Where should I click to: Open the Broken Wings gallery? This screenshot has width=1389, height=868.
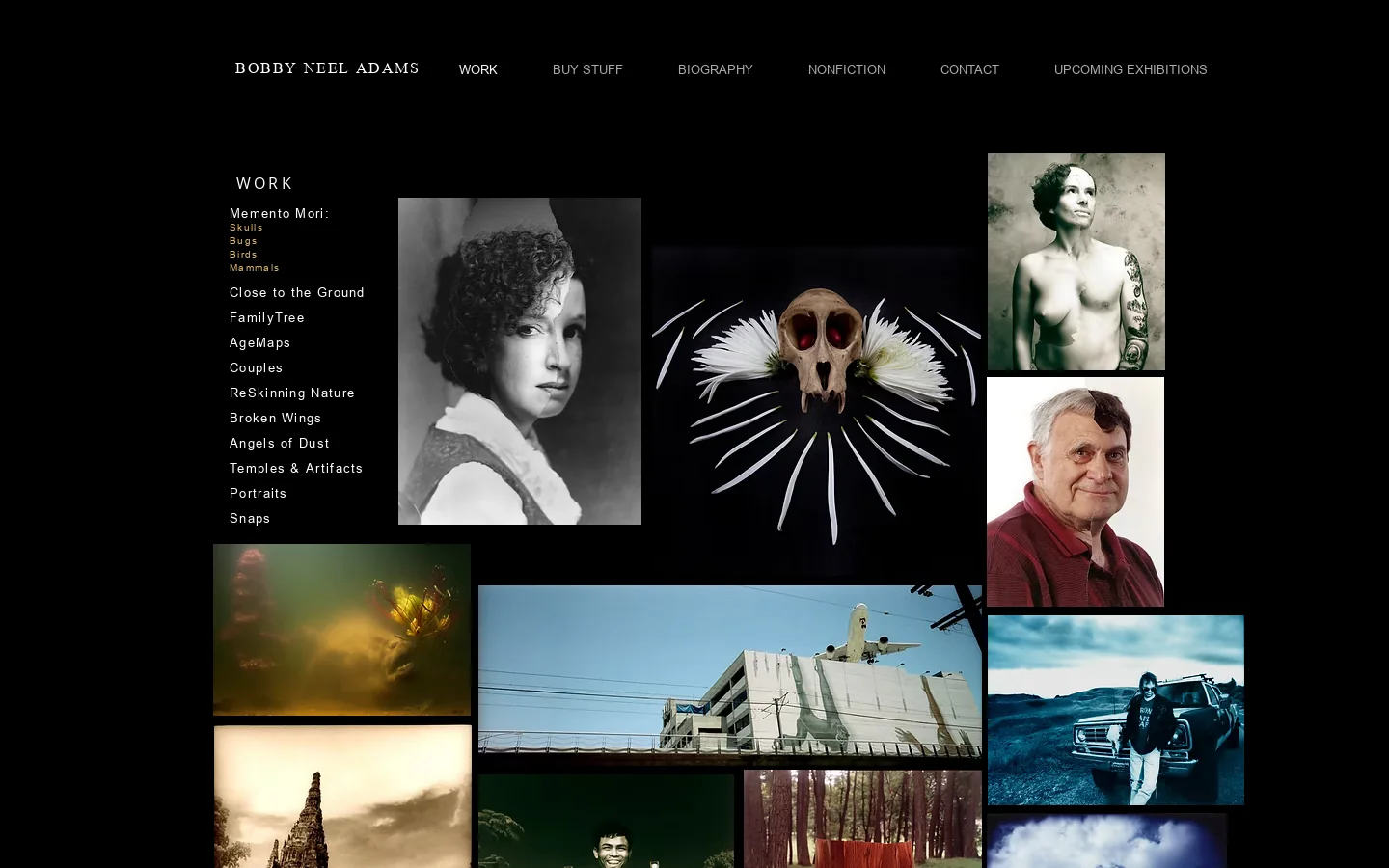(275, 418)
